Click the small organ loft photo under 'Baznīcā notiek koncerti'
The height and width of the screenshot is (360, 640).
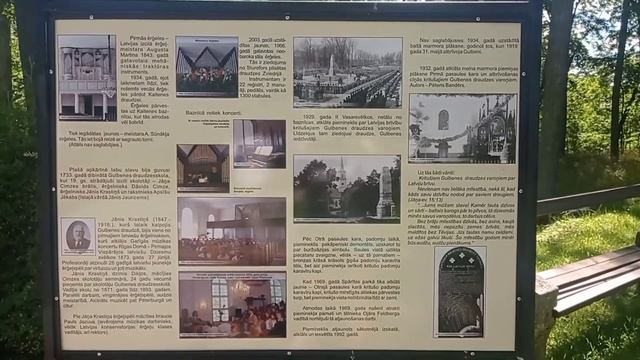pos(203,168)
